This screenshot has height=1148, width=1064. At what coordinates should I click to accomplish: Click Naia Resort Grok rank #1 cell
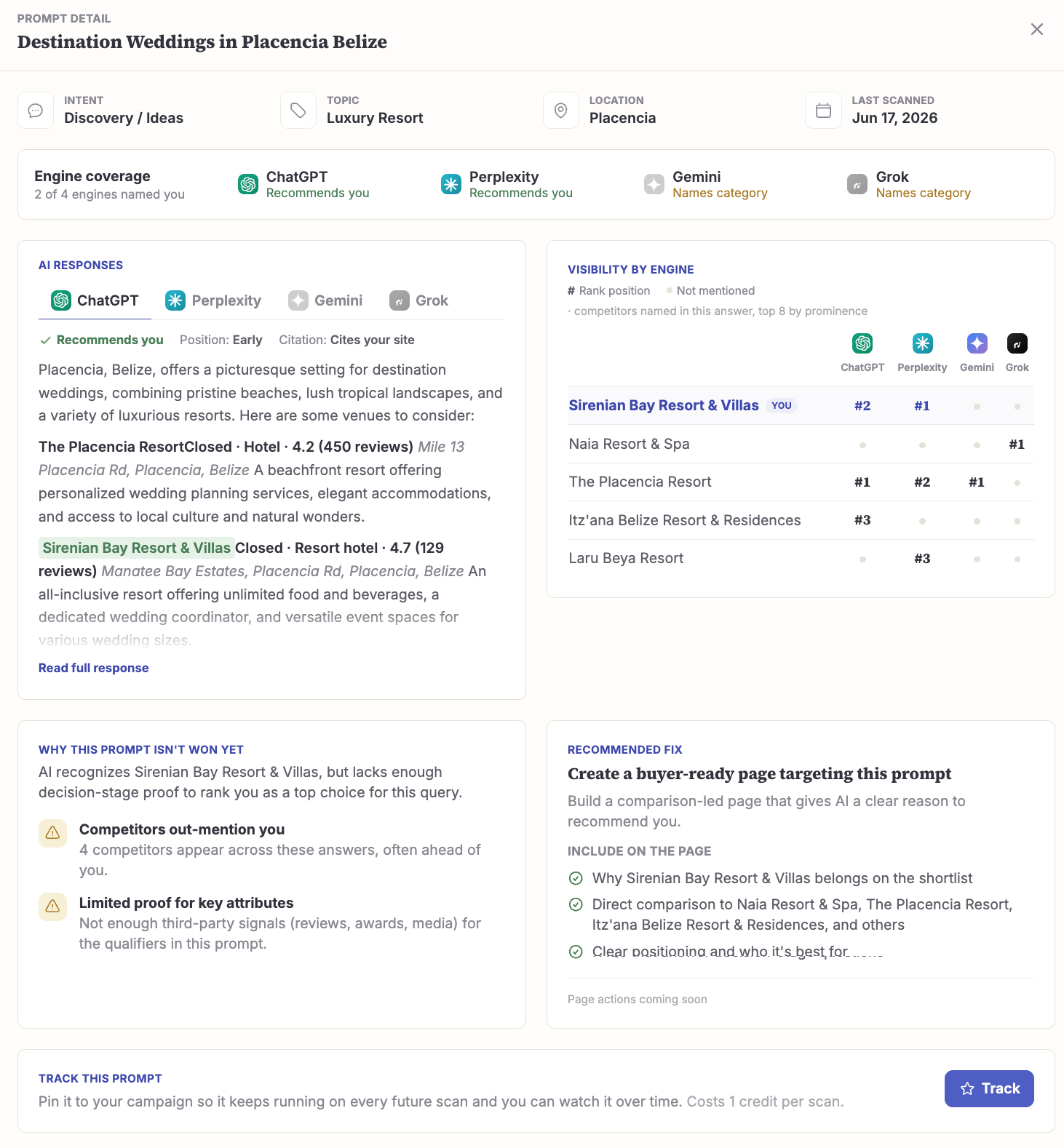pyautogui.click(x=1017, y=445)
